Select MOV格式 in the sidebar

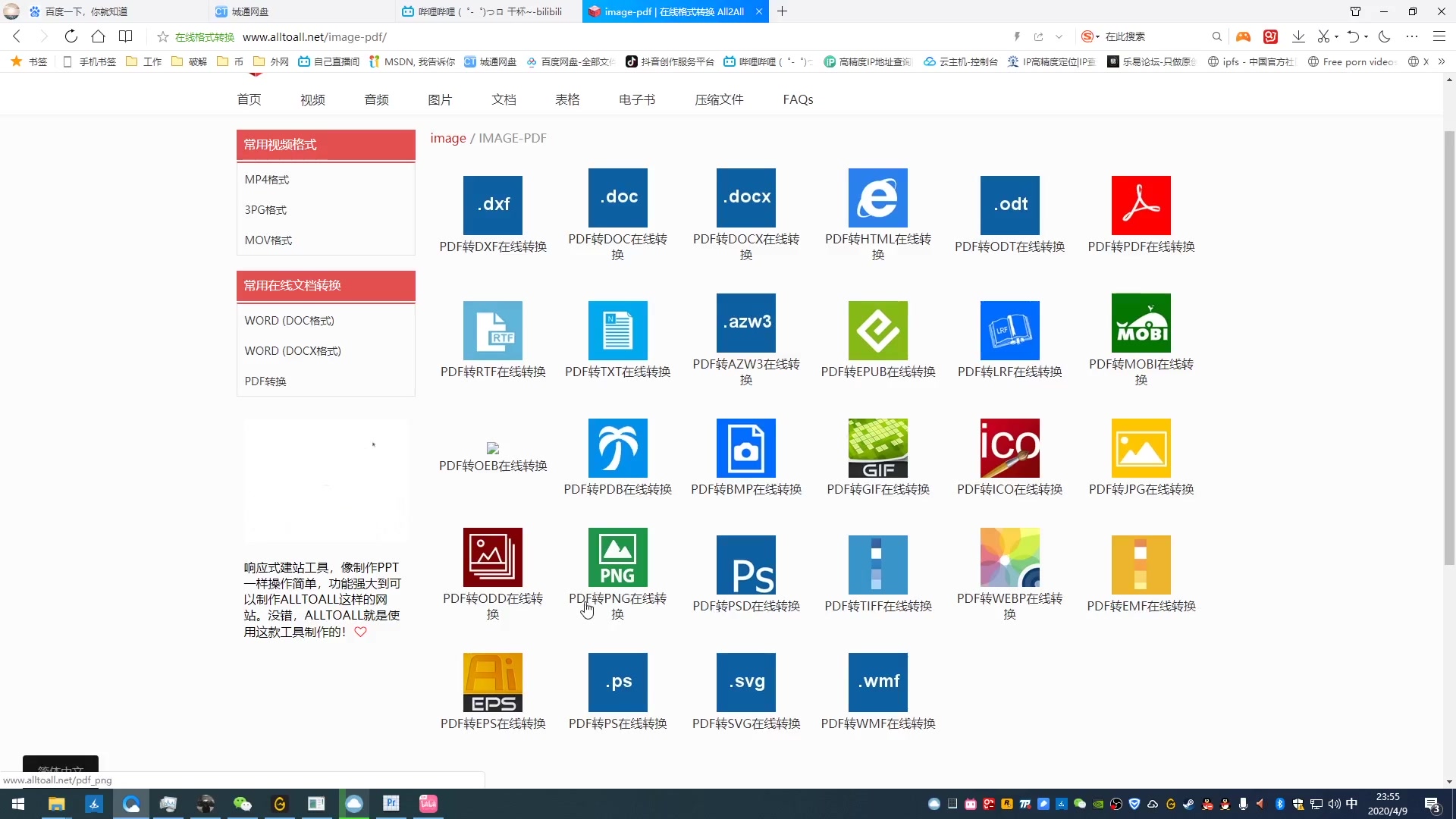(268, 240)
